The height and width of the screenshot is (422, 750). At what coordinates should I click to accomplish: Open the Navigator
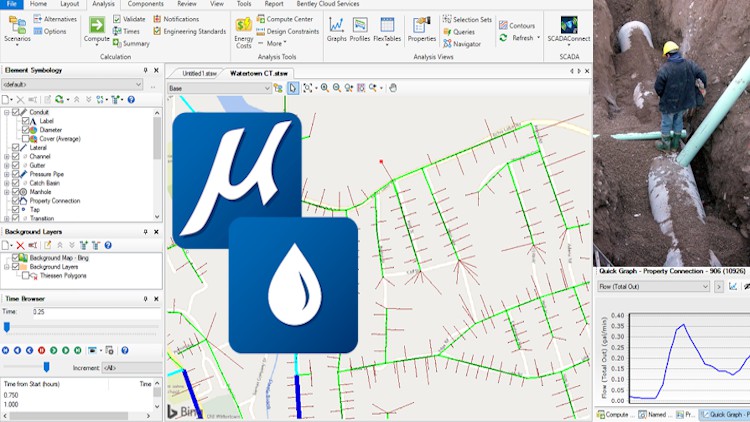click(462, 44)
